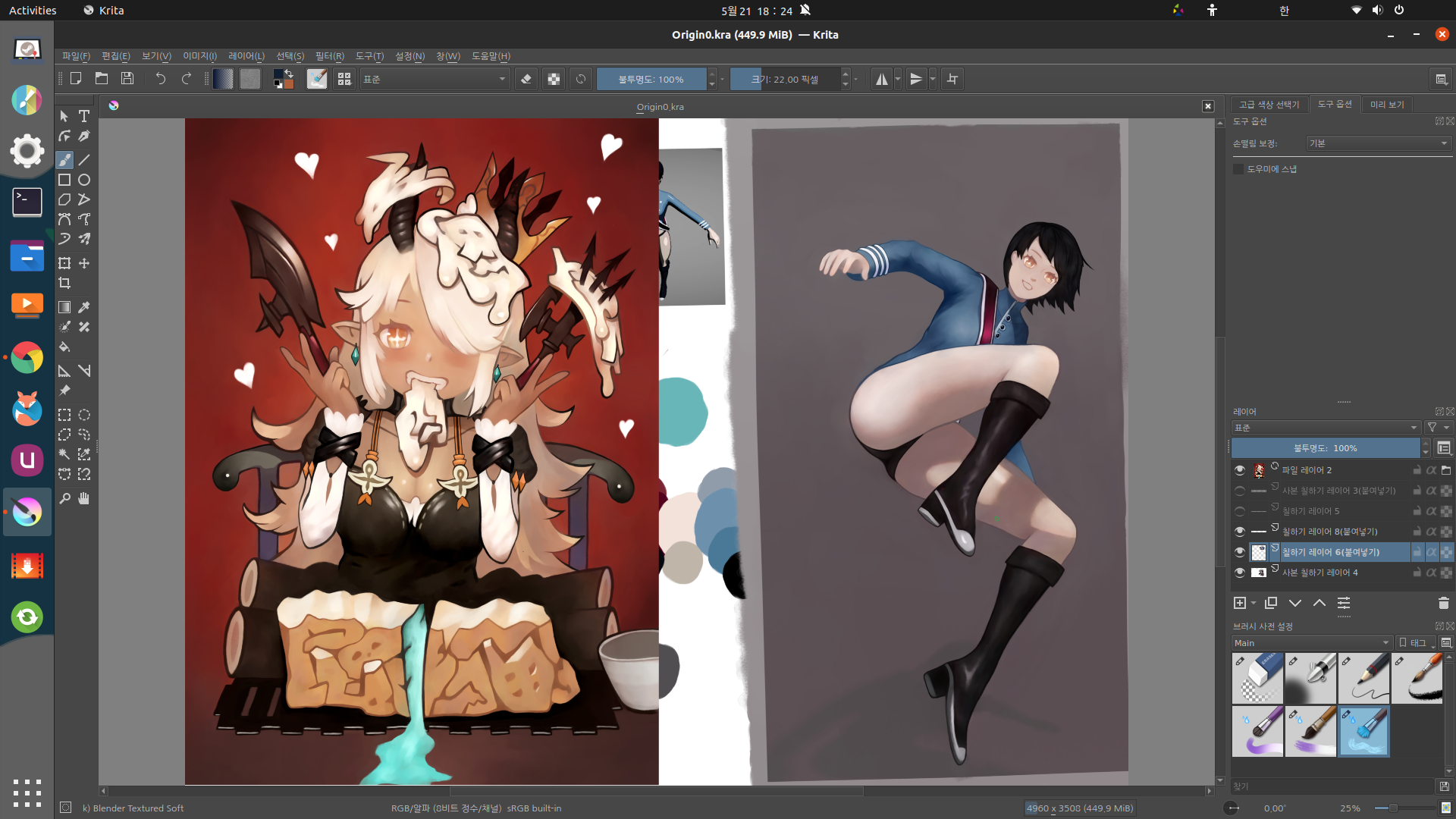Select the Move tool

coord(84,263)
